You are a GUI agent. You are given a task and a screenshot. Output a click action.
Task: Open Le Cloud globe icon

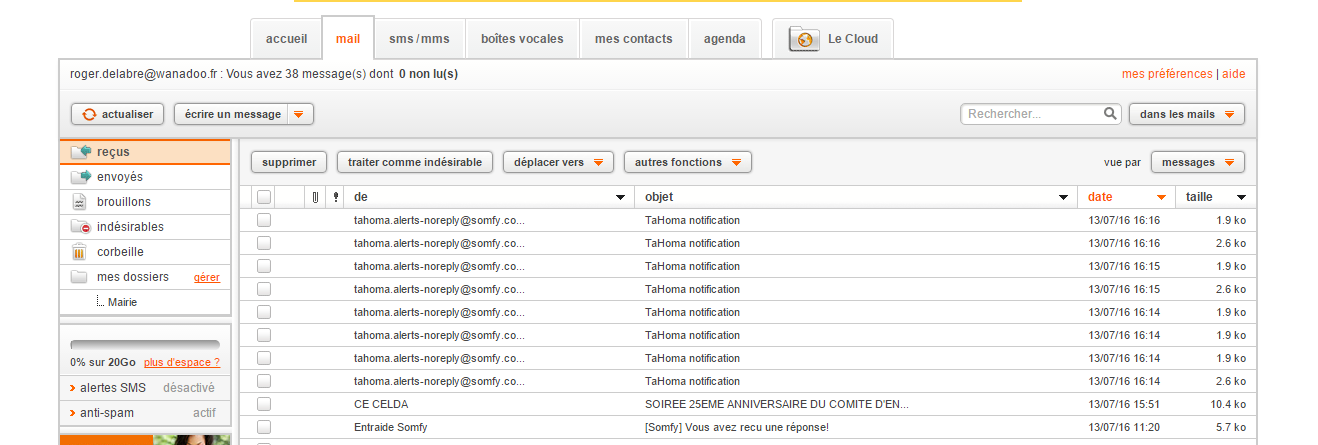(x=804, y=40)
